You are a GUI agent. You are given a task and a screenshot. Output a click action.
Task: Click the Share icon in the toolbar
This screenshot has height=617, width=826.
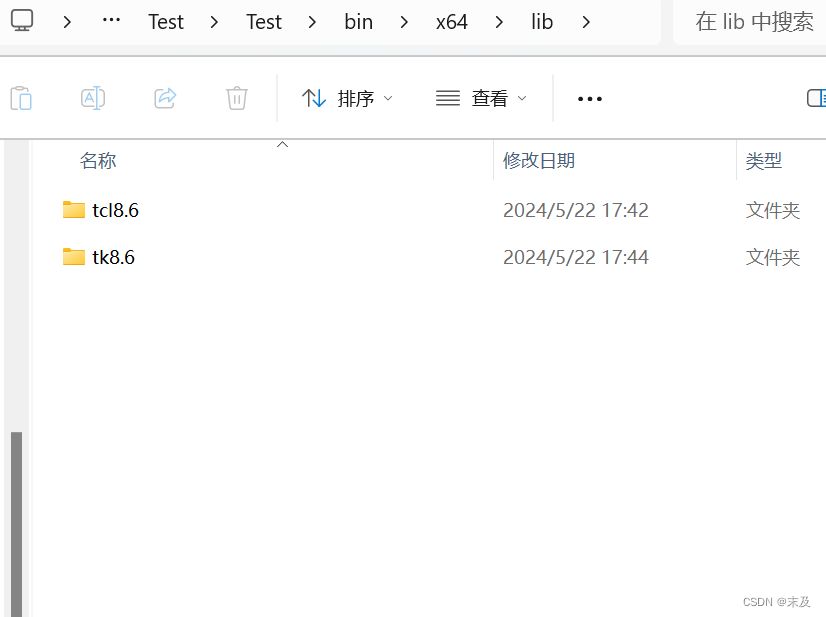[164, 98]
